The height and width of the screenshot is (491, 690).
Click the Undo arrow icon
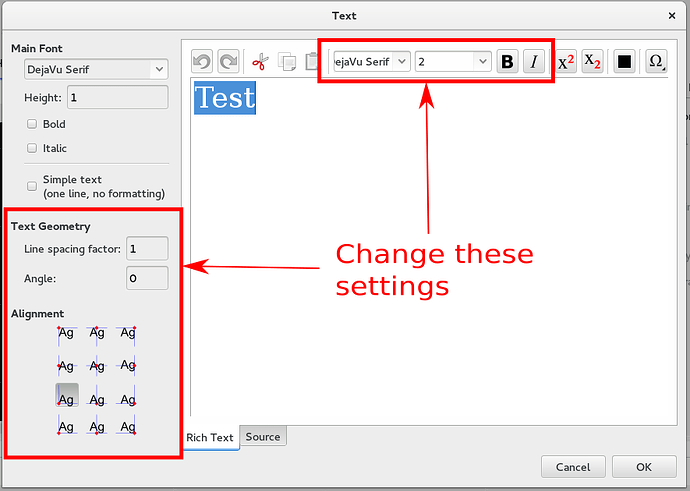(x=203, y=61)
